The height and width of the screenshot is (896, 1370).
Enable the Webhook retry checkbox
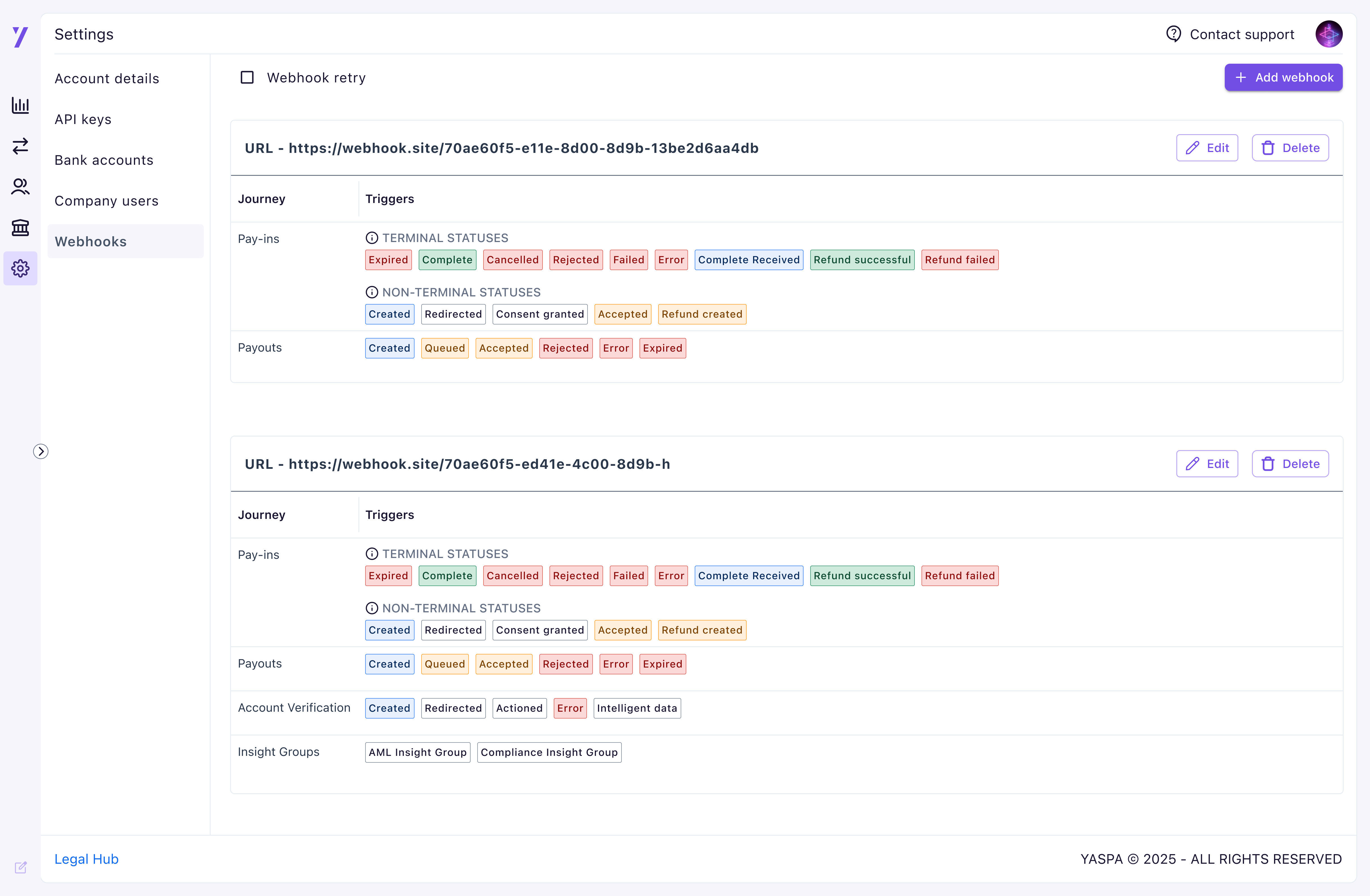click(247, 77)
